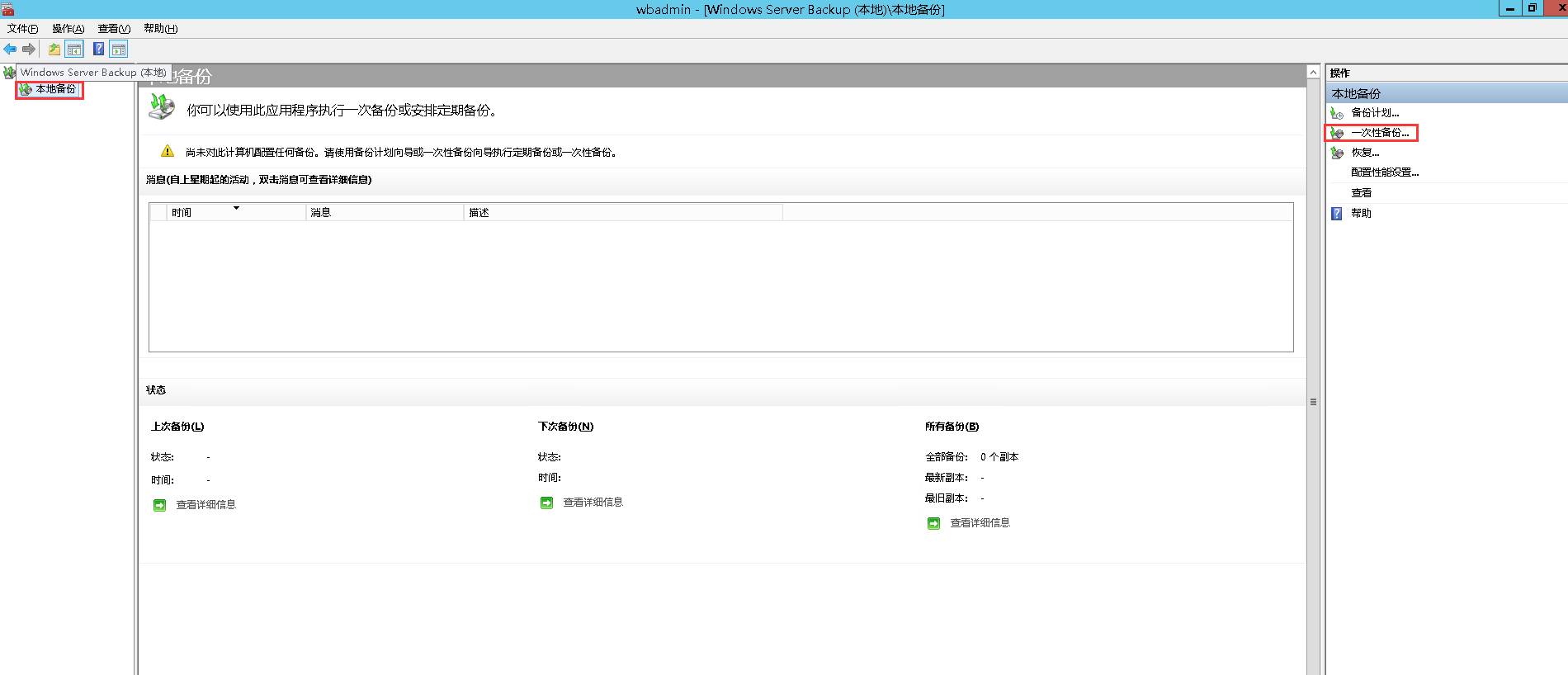Open the 文件(F) menu
Image resolution: width=1568 pixels, height=675 pixels.
23,29
